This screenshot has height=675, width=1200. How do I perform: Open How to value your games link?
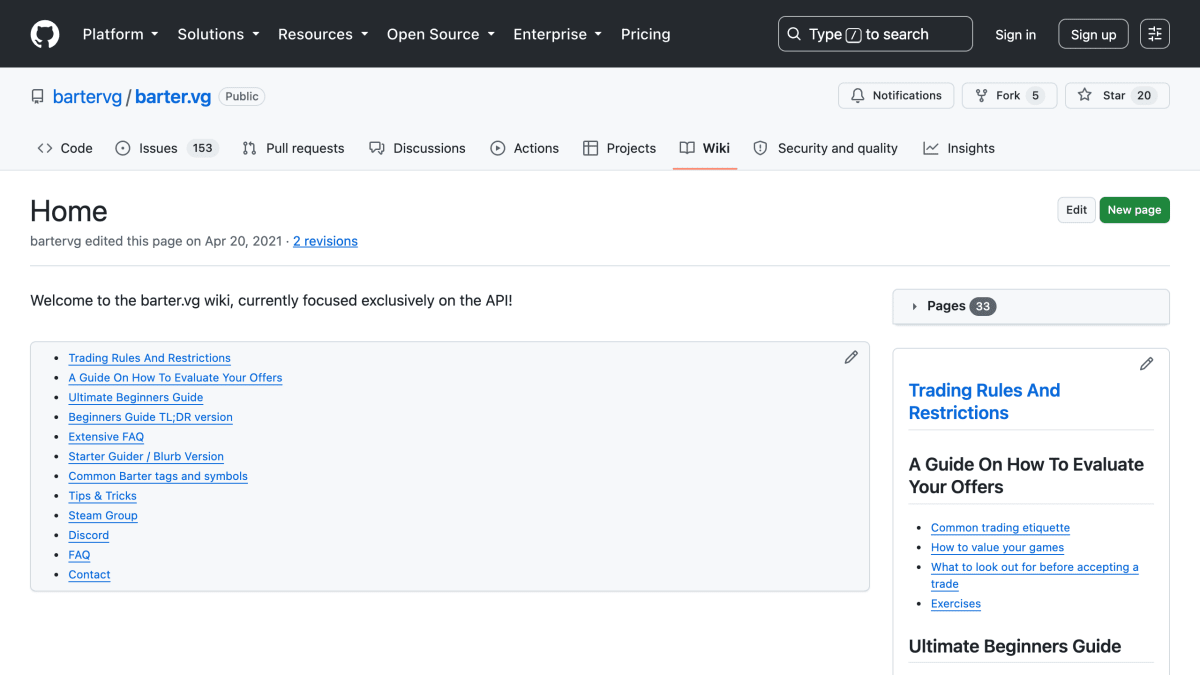pos(997,548)
